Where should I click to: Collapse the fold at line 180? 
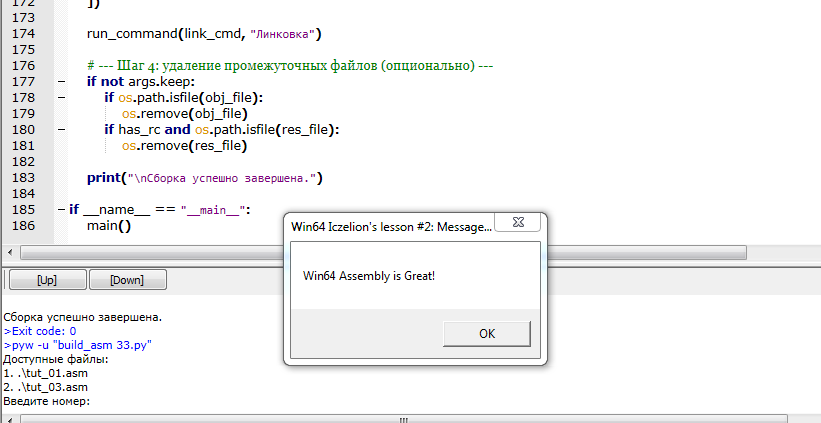(62, 130)
